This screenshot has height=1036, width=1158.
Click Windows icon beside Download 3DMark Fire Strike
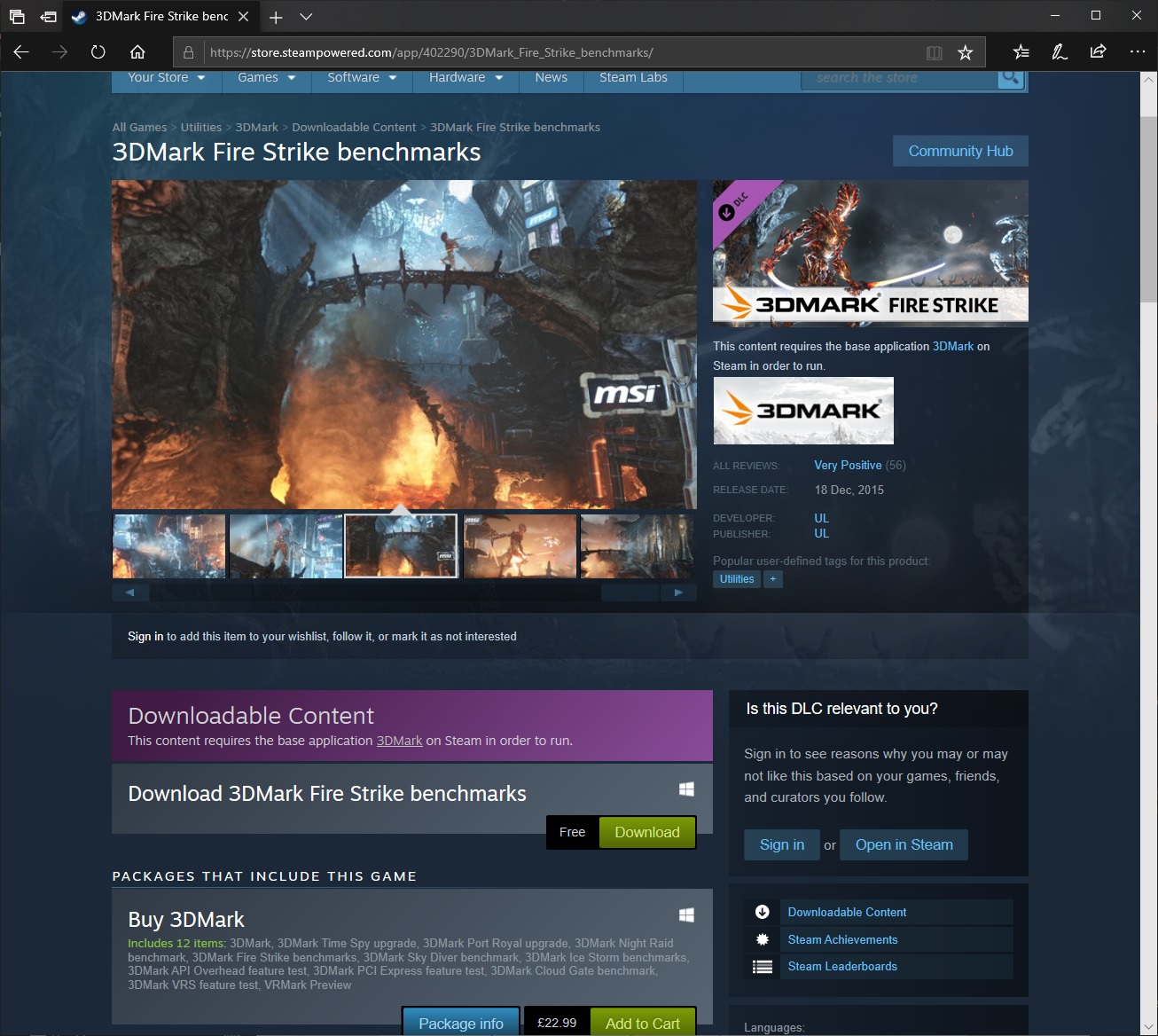click(686, 789)
